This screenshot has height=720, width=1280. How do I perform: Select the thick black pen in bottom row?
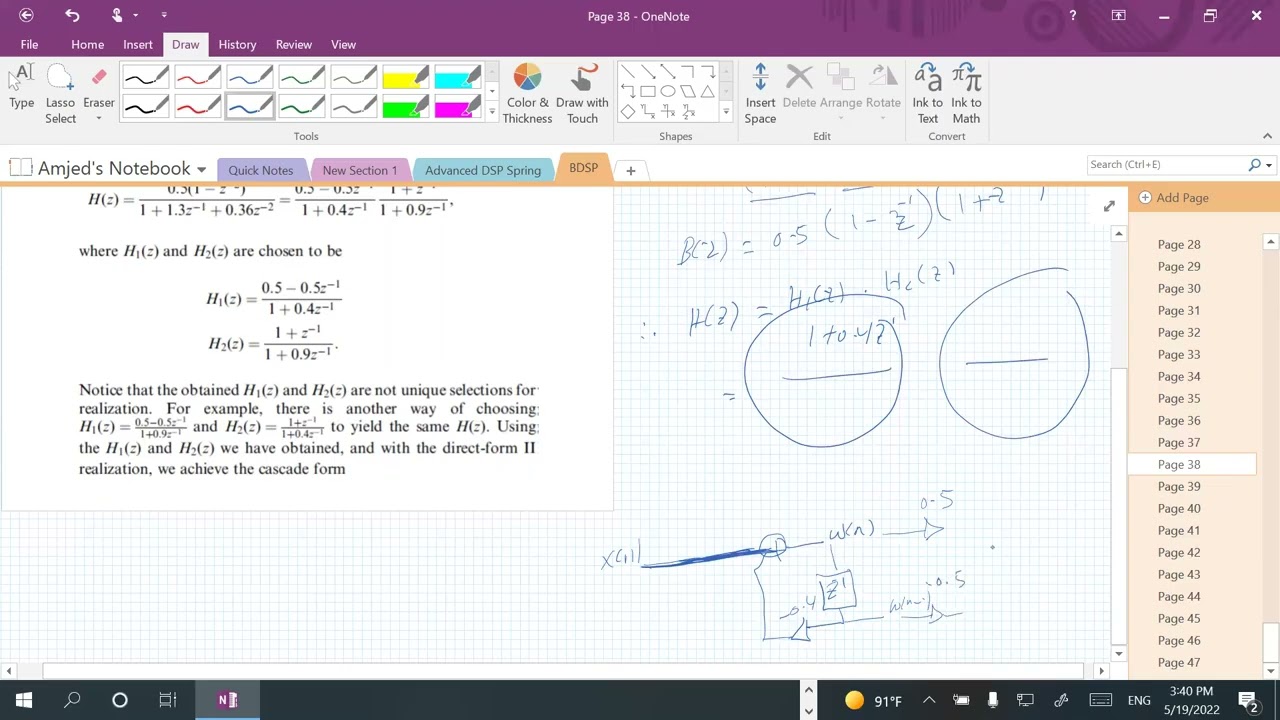[x=146, y=106]
